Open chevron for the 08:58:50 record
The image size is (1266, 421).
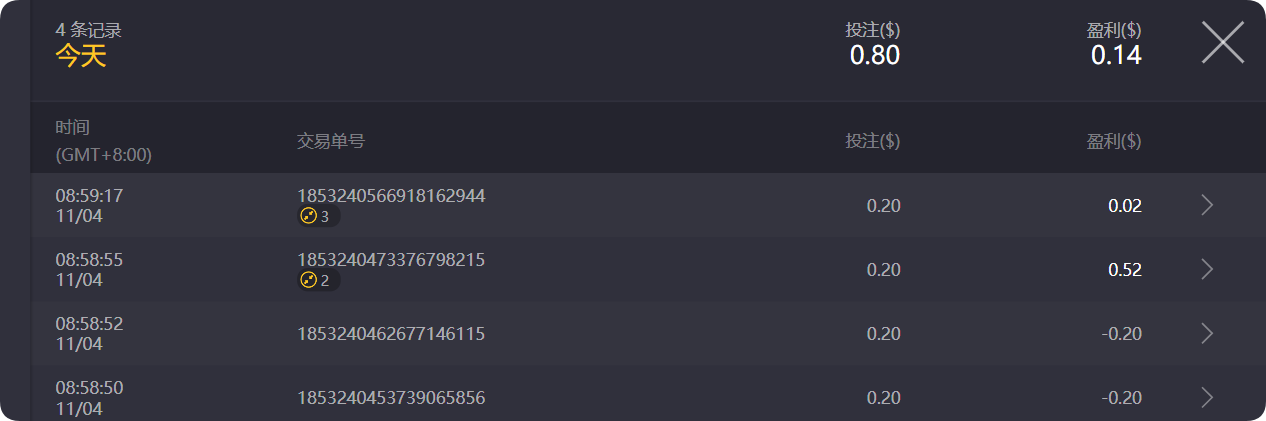(1207, 397)
